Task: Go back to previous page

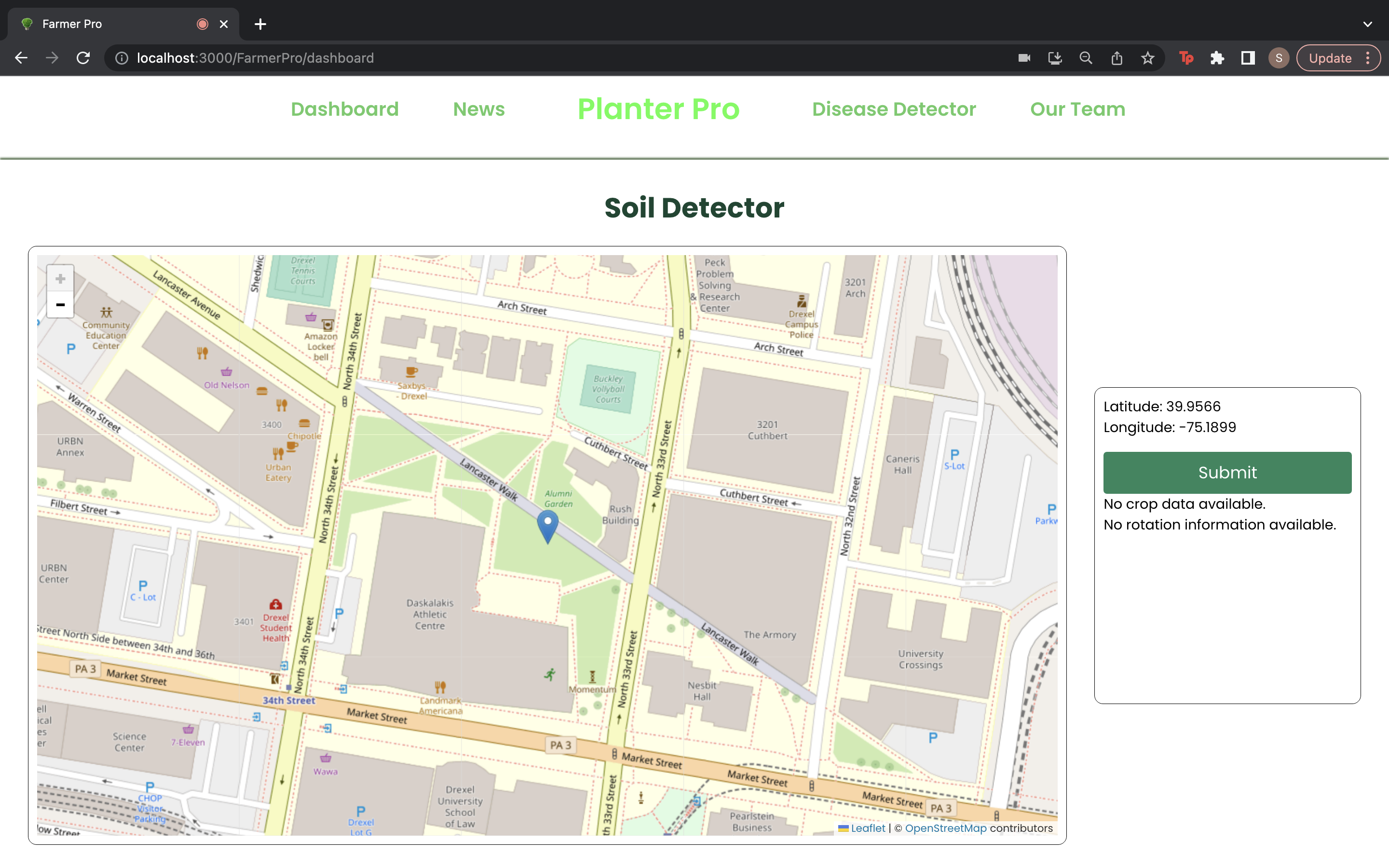Action: (21, 58)
